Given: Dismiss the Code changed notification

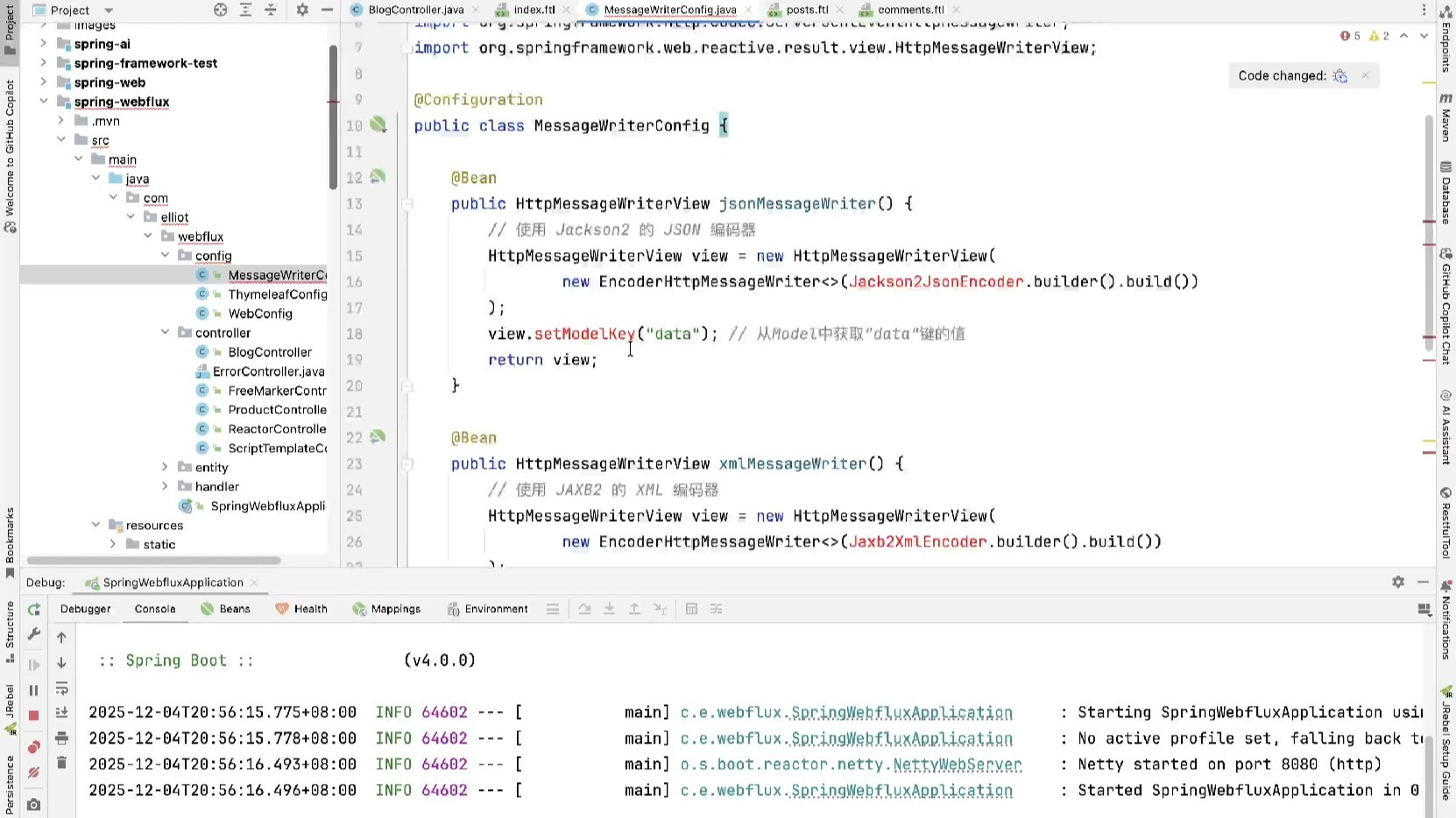Looking at the screenshot, I should click(1365, 76).
